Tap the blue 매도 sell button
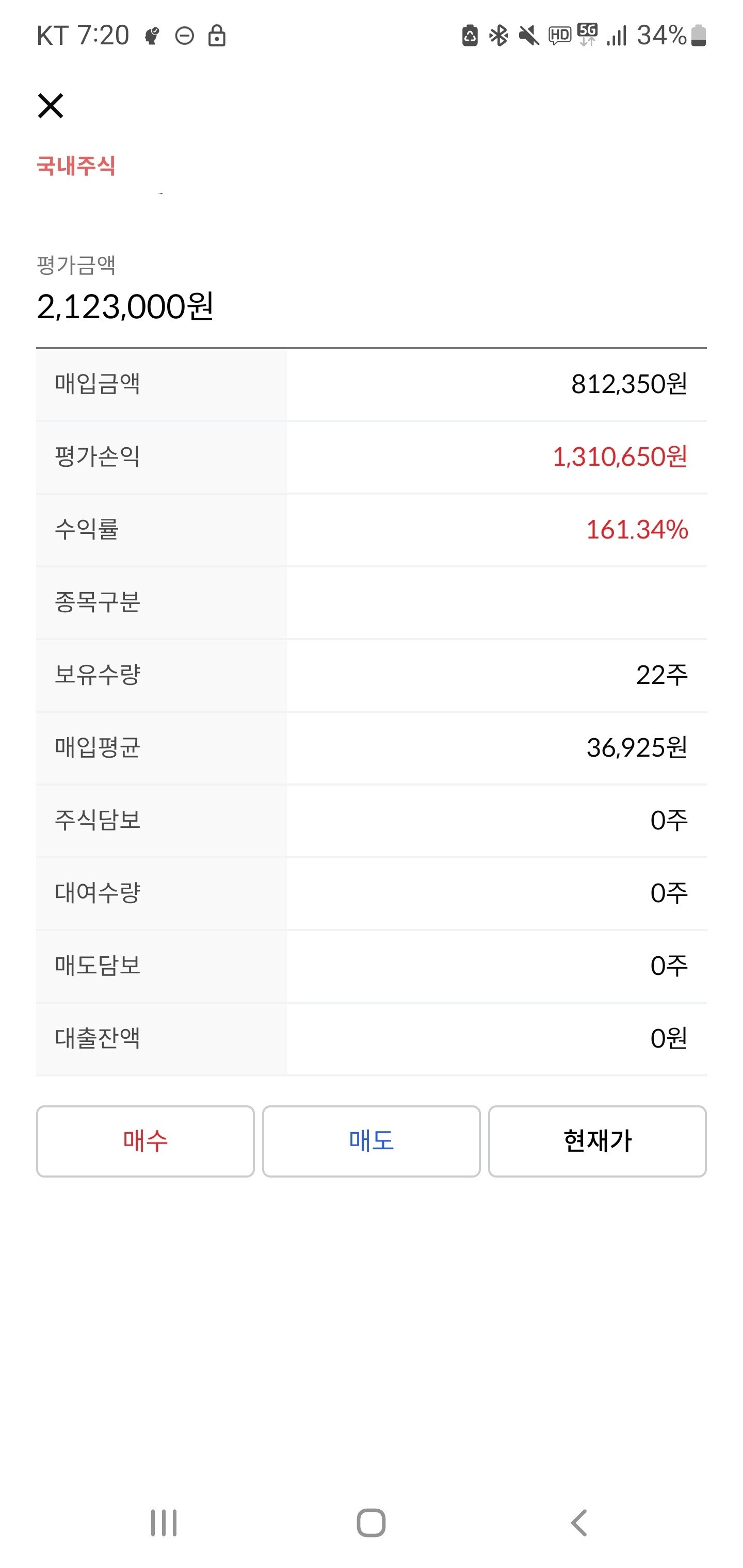Viewport: 743px width, 1568px height. [371, 1141]
